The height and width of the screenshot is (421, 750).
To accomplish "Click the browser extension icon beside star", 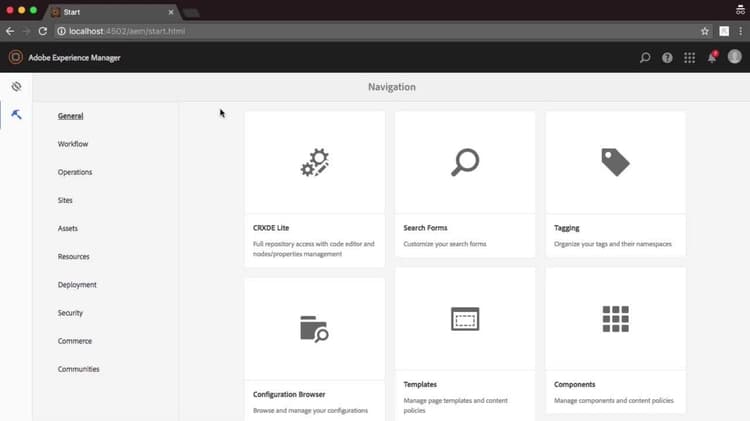I will click(724, 31).
